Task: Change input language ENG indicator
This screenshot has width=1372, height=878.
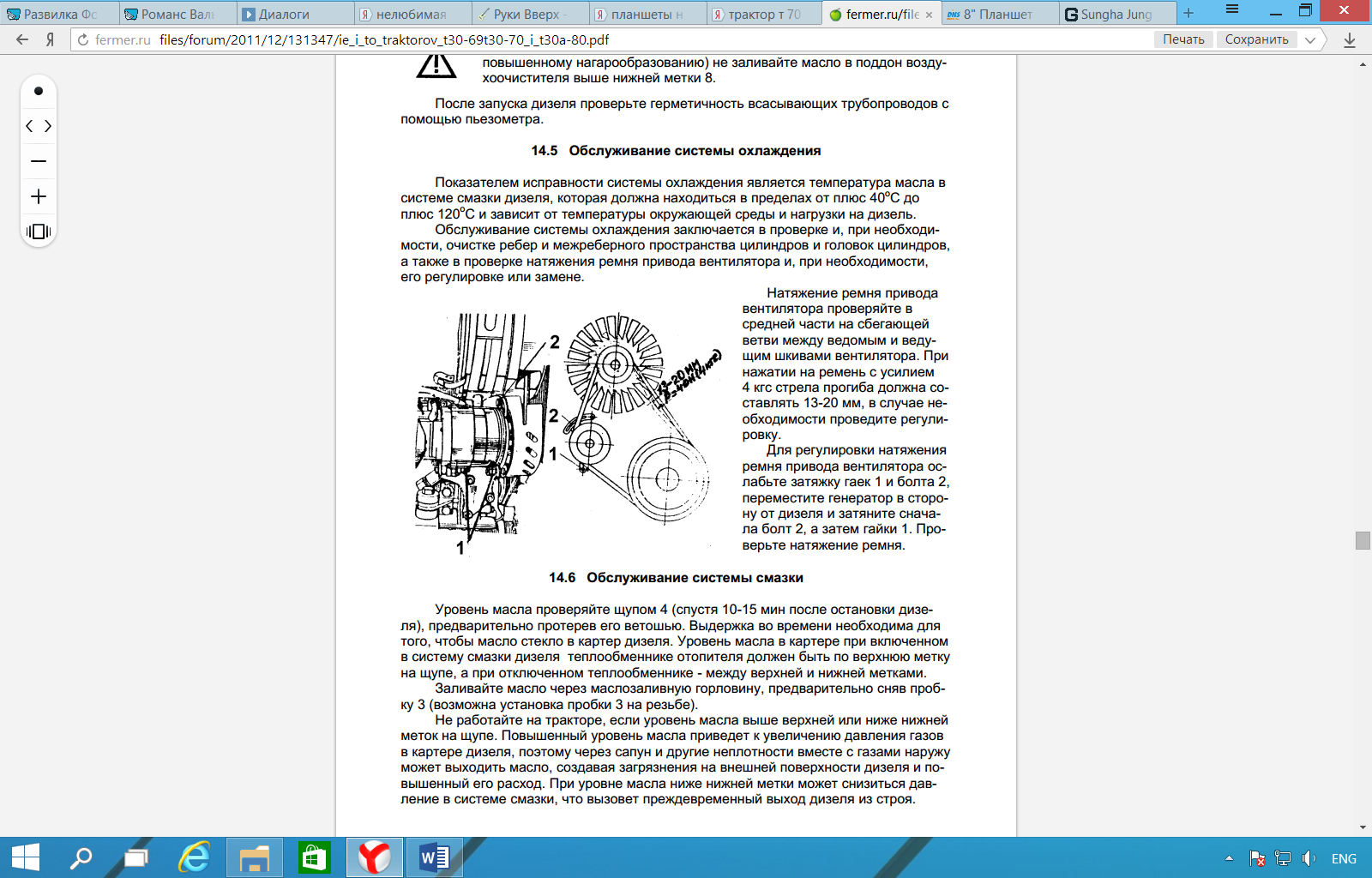Action: tap(1344, 858)
